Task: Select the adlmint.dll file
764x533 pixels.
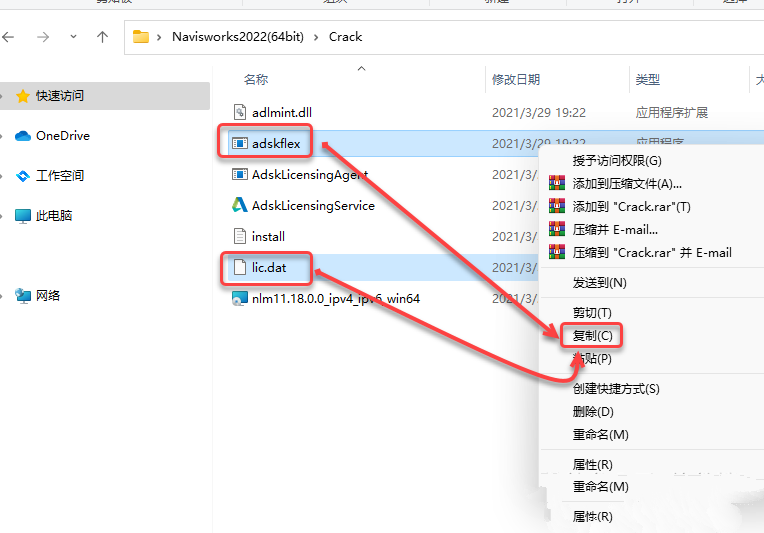Action: tap(282, 113)
